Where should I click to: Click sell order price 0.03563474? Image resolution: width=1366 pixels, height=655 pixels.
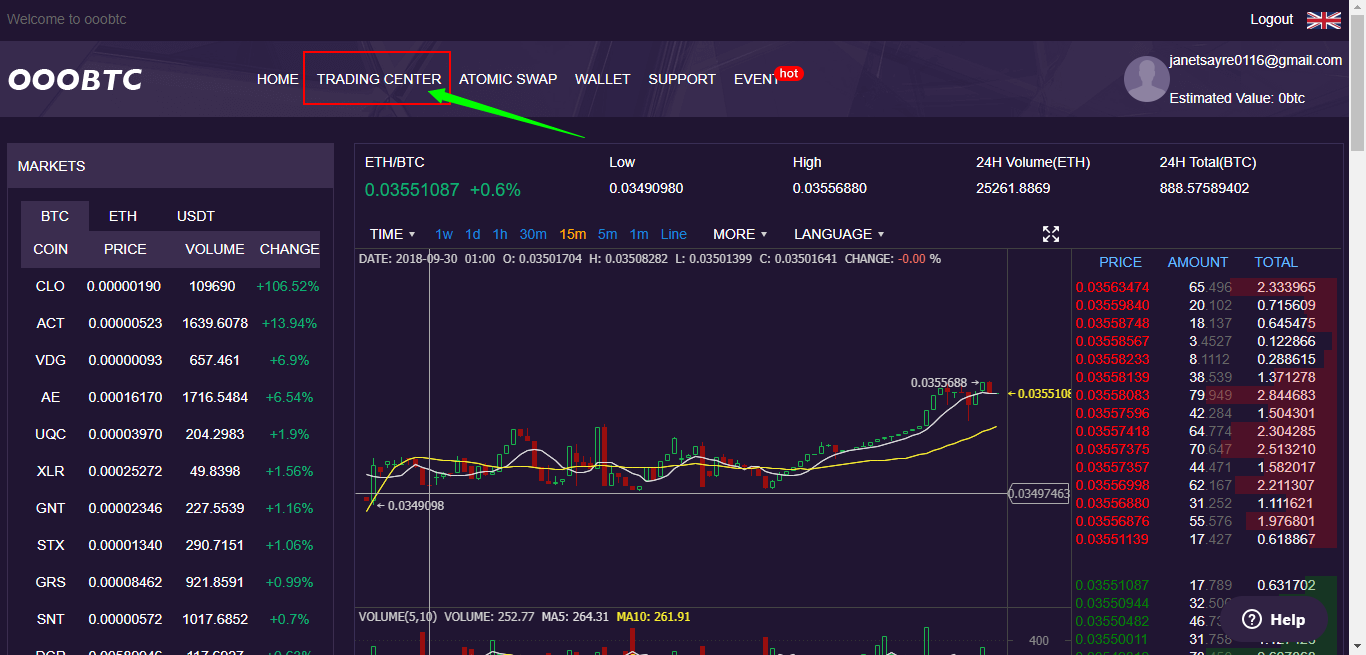click(1112, 287)
